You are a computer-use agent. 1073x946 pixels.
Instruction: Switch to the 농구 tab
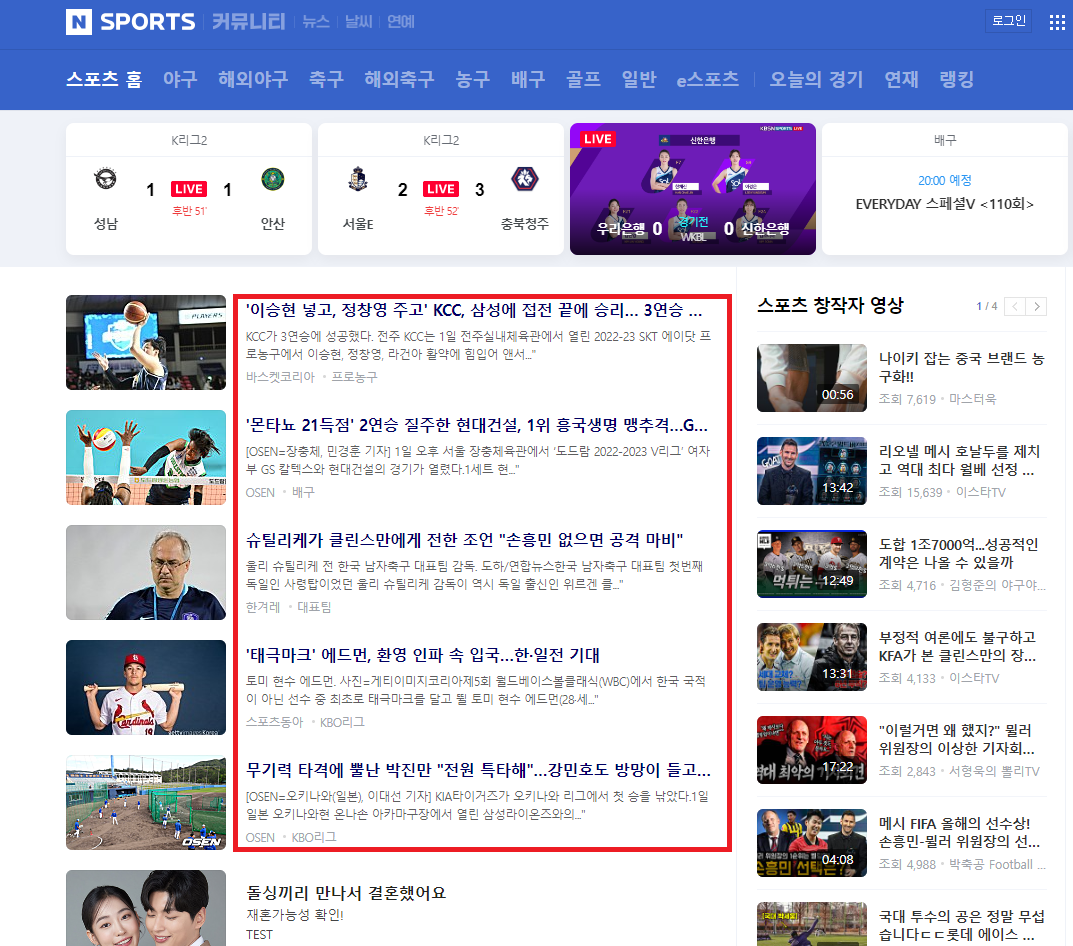pyautogui.click(x=472, y=79)
